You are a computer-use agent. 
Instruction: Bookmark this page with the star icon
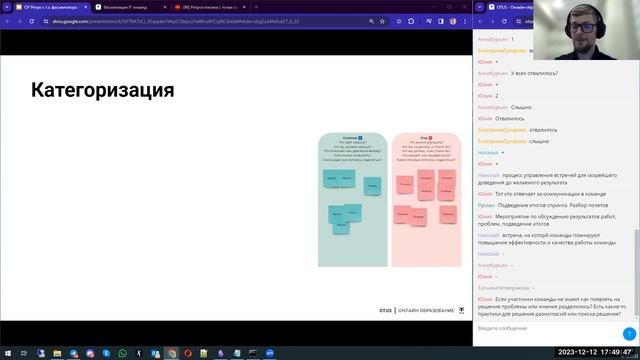(382, 21)
